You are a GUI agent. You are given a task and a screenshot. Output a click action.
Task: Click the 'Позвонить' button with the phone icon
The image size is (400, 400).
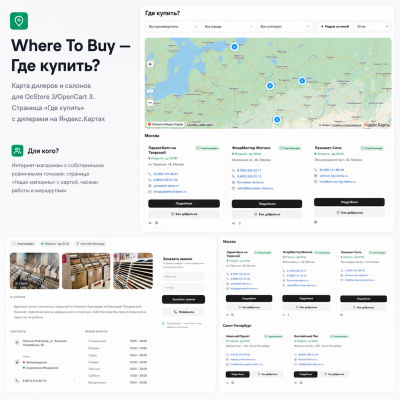point(183,312)
